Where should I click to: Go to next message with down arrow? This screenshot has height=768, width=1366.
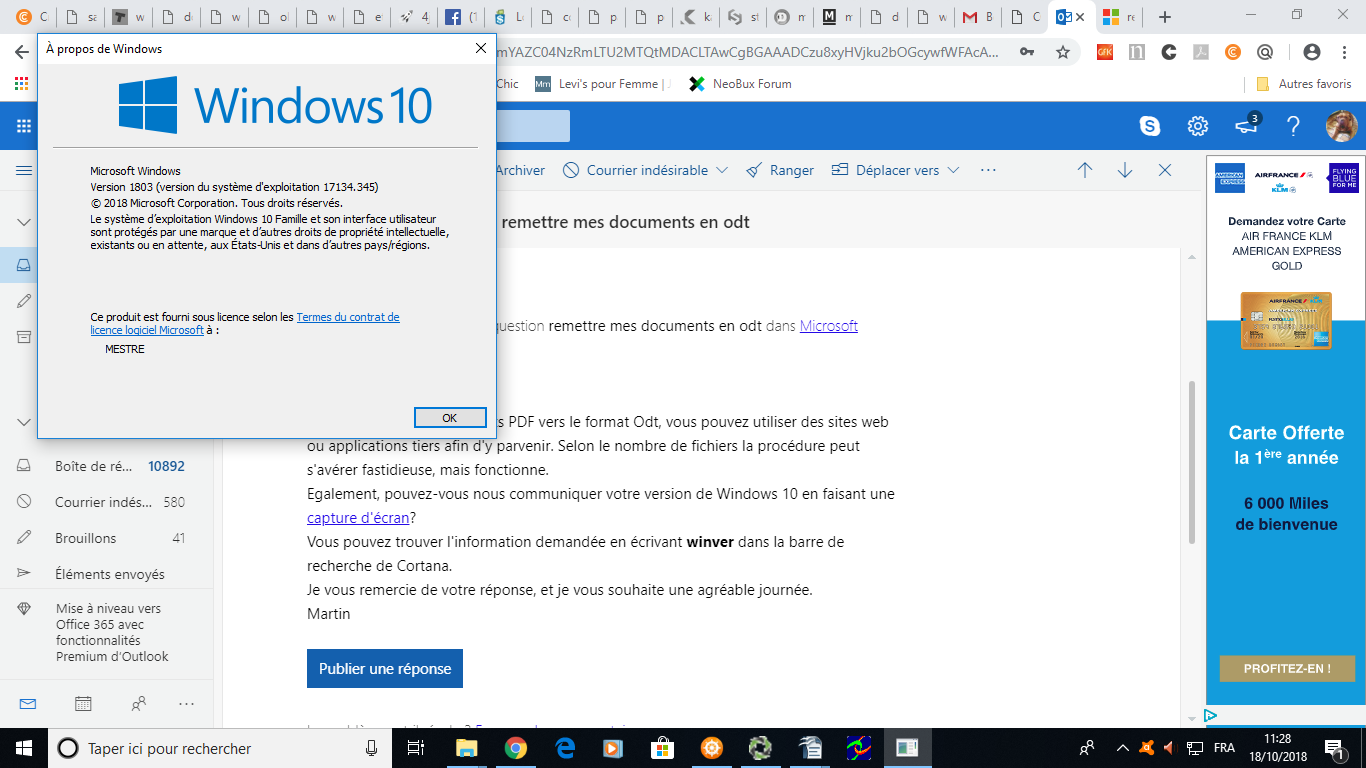coord(1125,171)
